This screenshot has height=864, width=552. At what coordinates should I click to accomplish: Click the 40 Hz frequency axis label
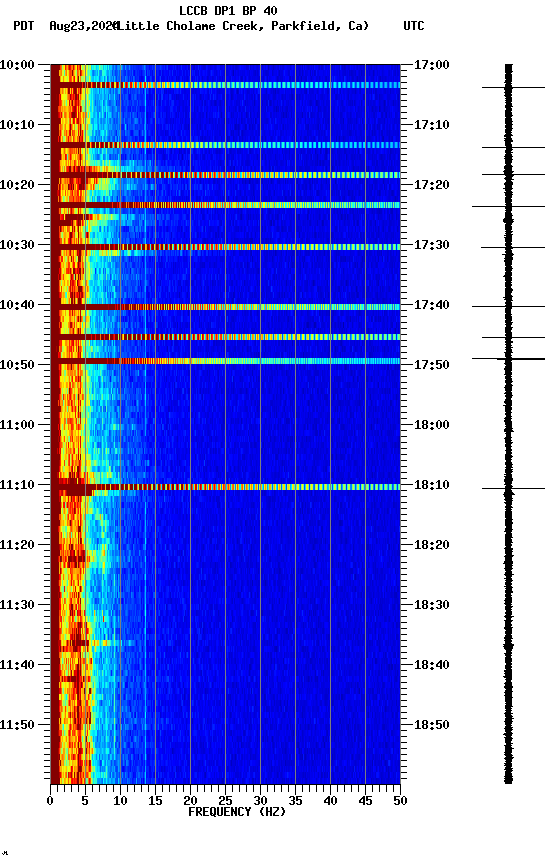click(x=330, y=801)
